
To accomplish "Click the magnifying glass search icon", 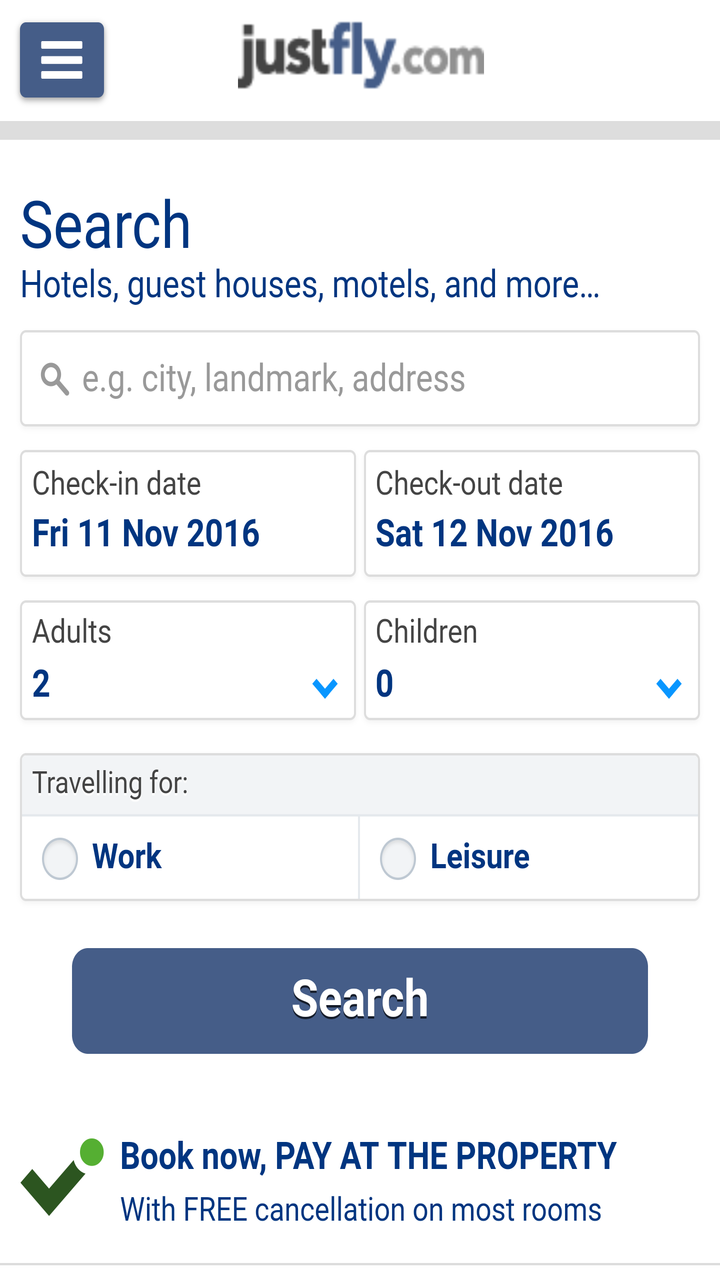I will [x=54, y=379].
